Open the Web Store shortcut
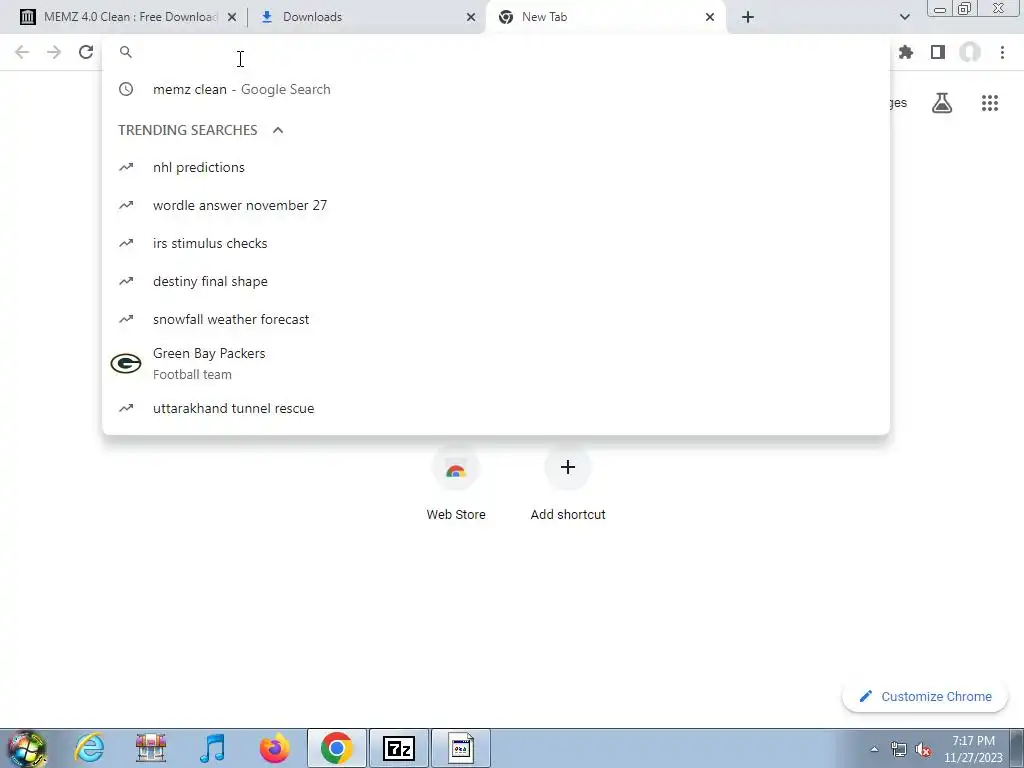Viewport: 1024px width, 768px height. click(x=456, y=481)
